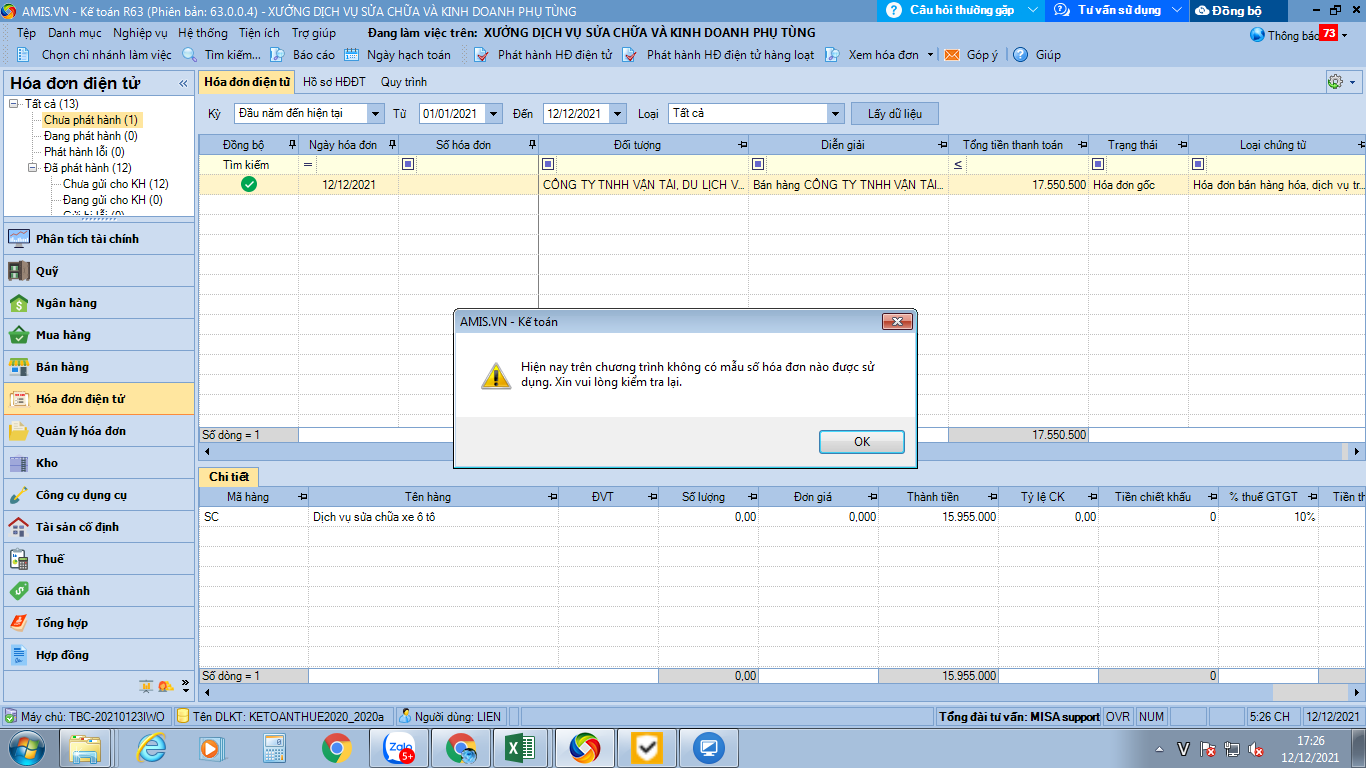The width and height of the screenshot is (1366, 768).
Task: Click the Ngày hạch toán calendar icon
Action: [x=351, y=55]
